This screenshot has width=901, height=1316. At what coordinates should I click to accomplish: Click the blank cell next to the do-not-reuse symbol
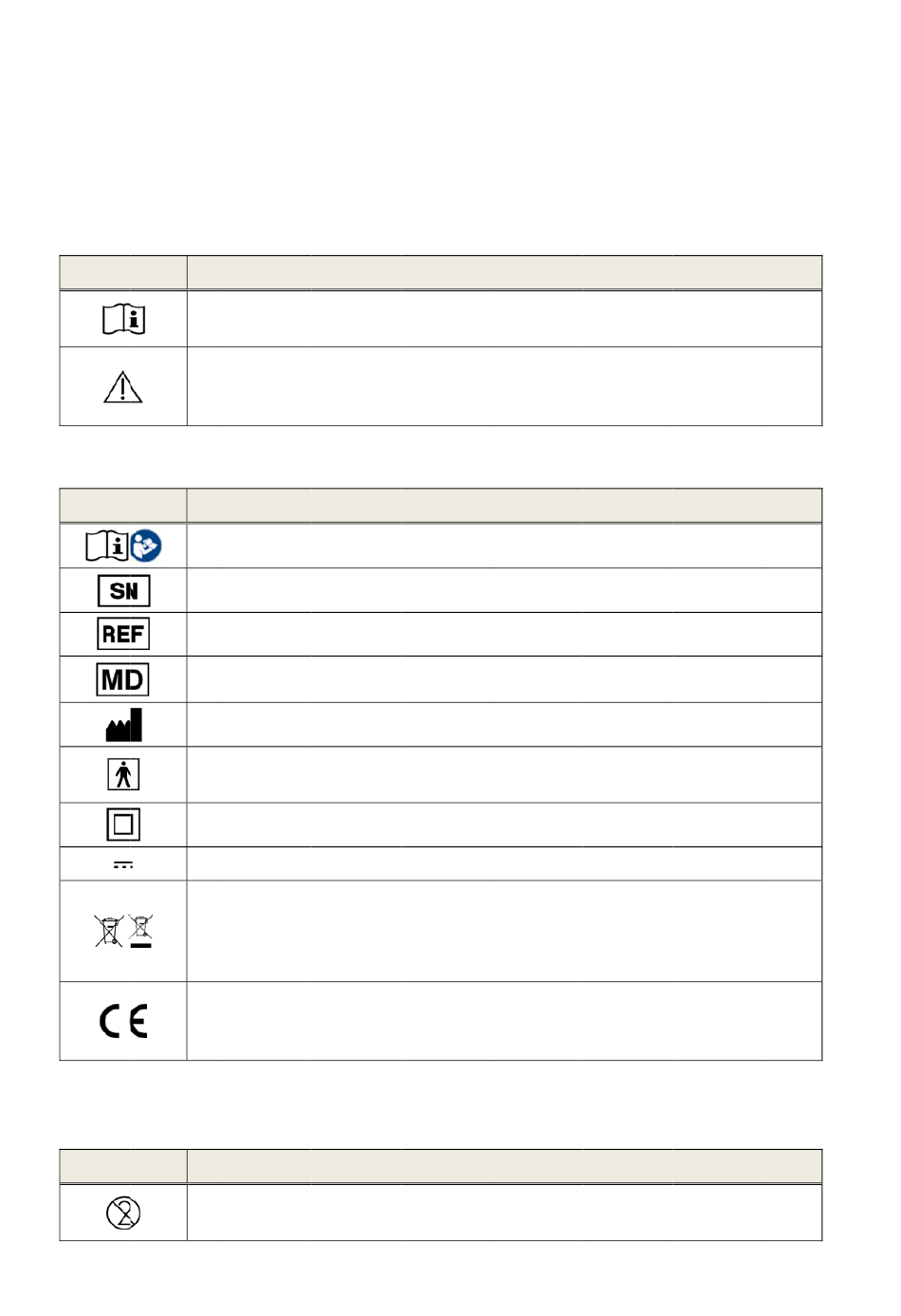click(x=505, y=1213)
